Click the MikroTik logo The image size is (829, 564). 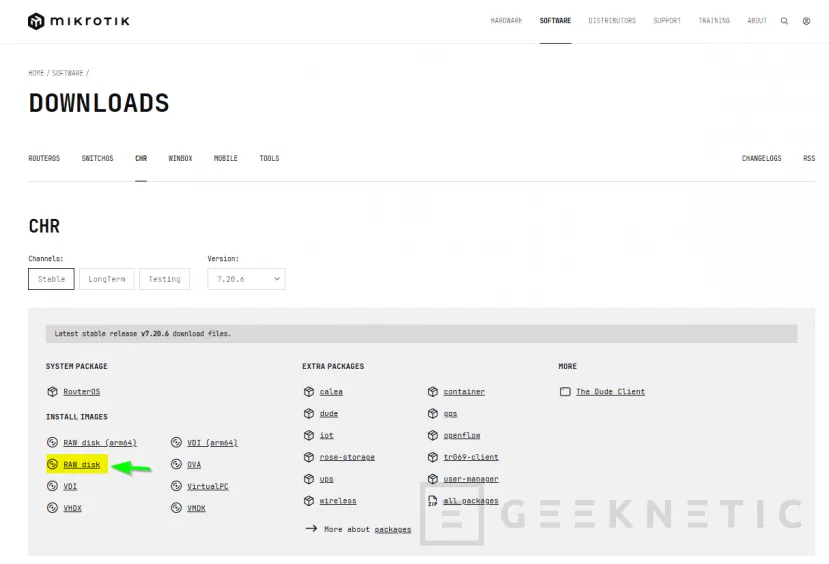(x=79, y=21)
